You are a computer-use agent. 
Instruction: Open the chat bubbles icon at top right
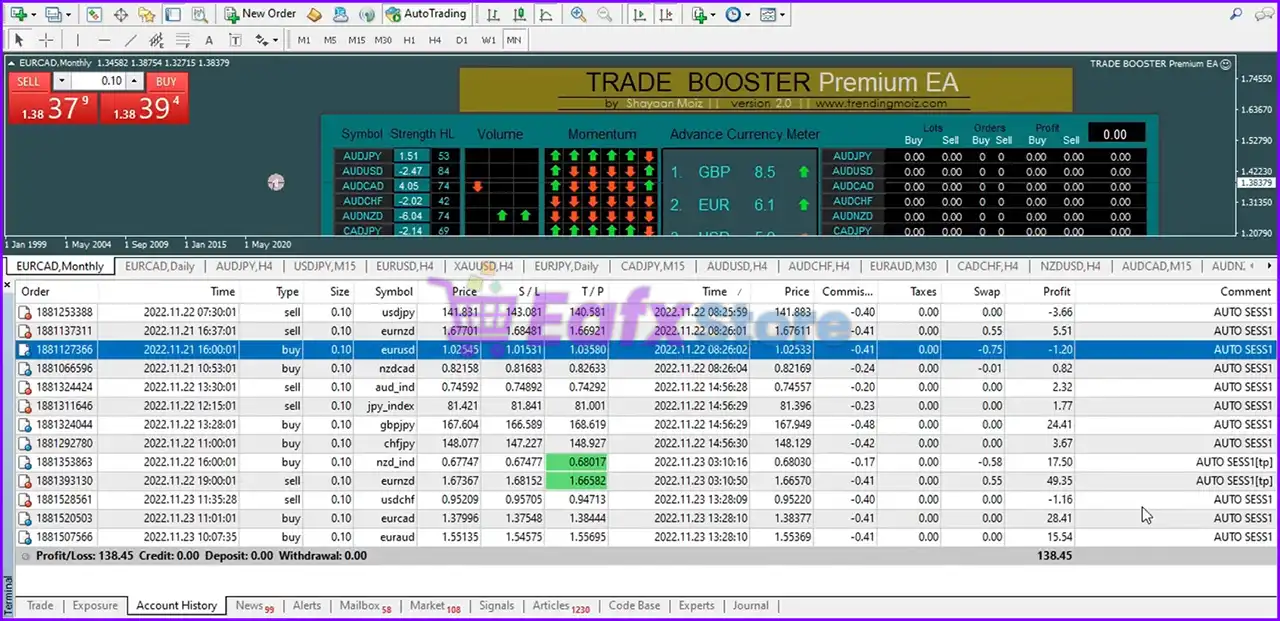1263,14
